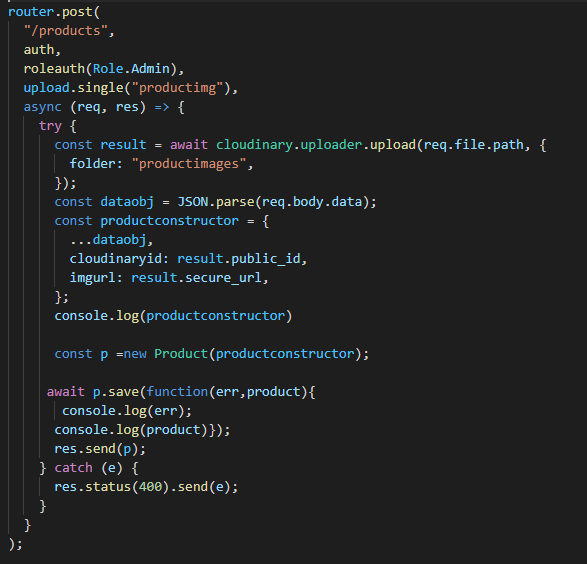The image size is (587, 564).
Task: Click the "auth," middleware line
Action: pos(42,50)
